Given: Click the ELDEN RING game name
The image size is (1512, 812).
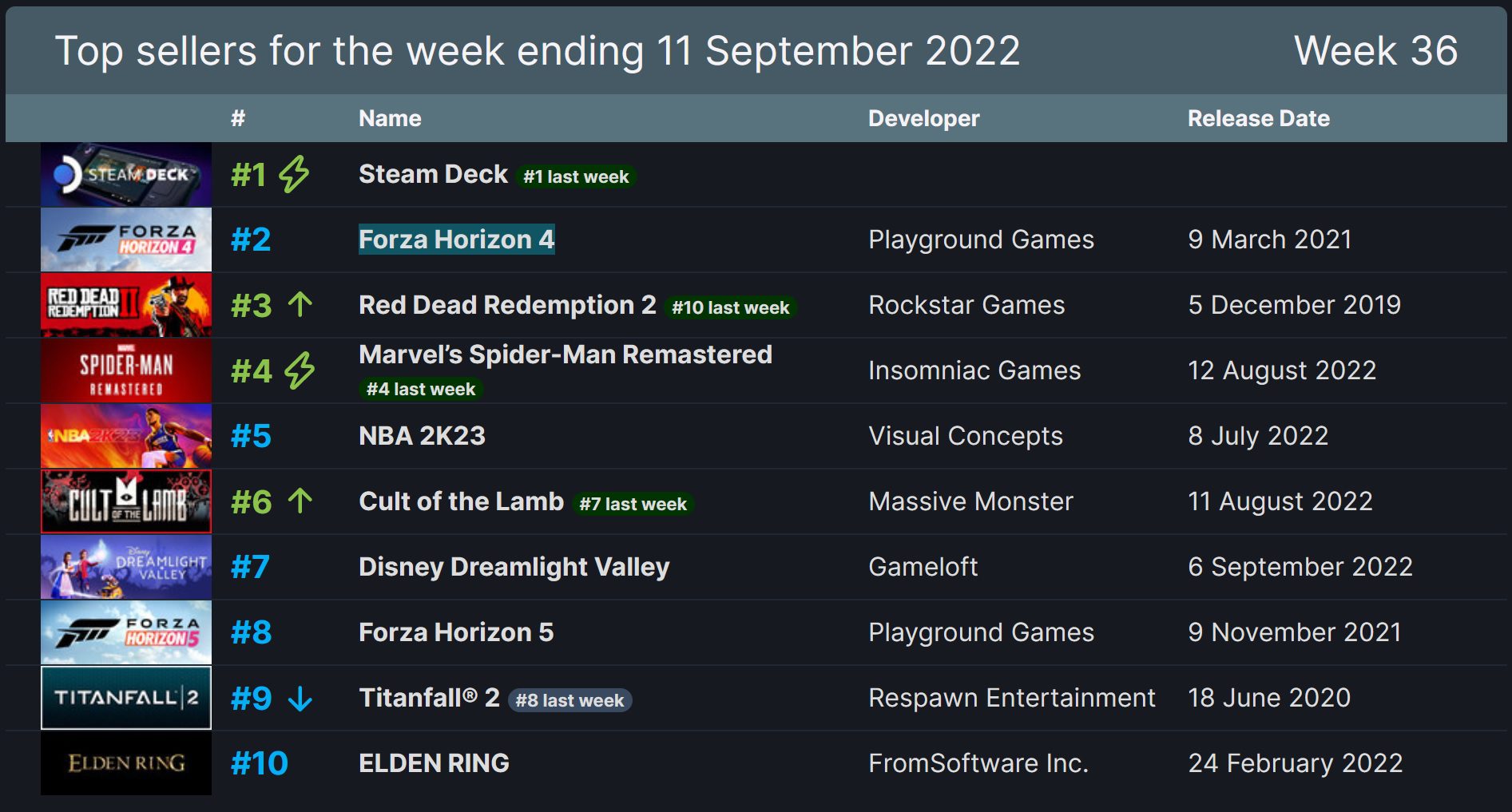Looking at the screenshot, I should click(x=434, y=763).
